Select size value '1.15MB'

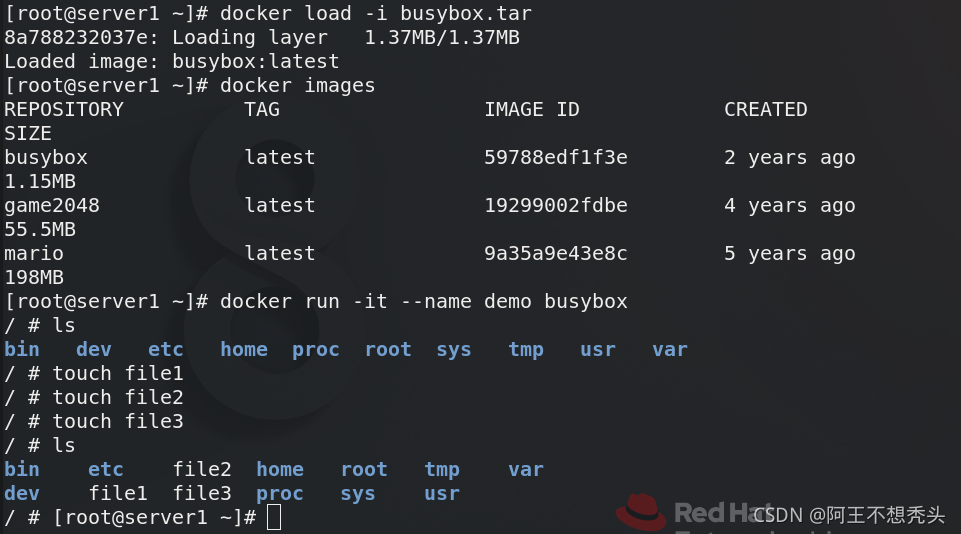pos(40,181)
